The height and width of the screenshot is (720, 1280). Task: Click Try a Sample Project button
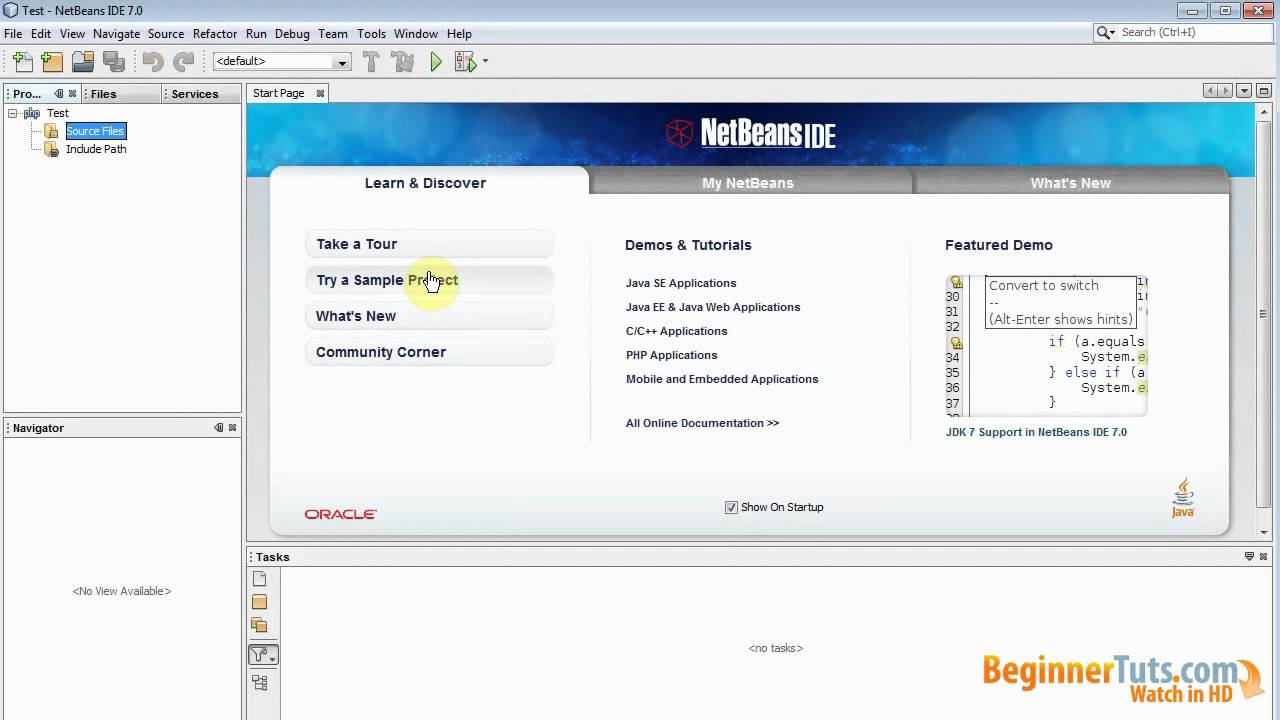point(429,280)
